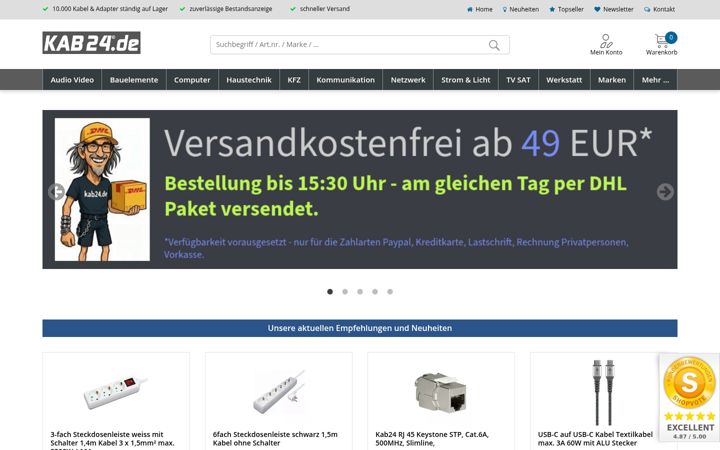Click the search magnifier icon
The height and width of the screenshot is (450, 720).
(494, 45)
